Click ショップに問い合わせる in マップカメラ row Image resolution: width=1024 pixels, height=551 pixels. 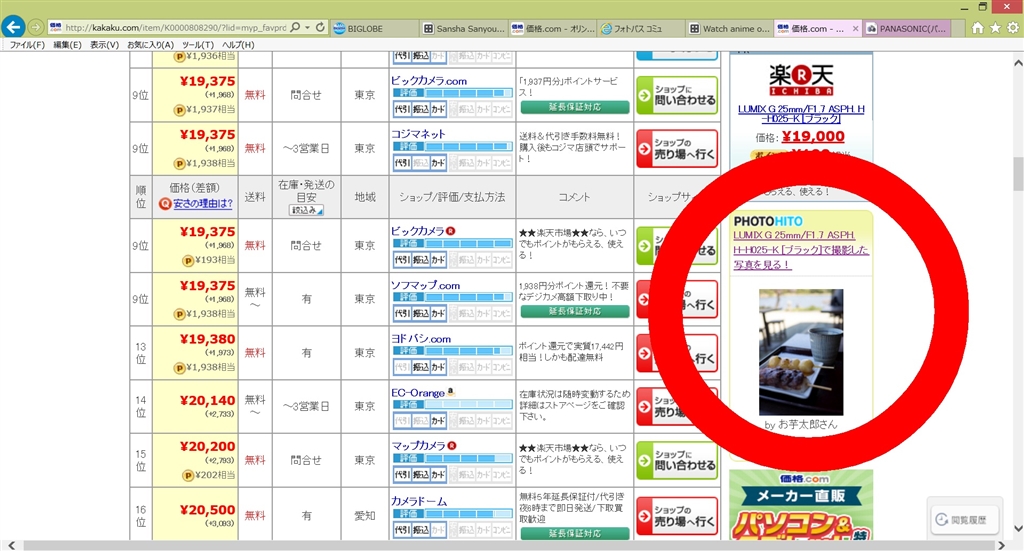678,460
